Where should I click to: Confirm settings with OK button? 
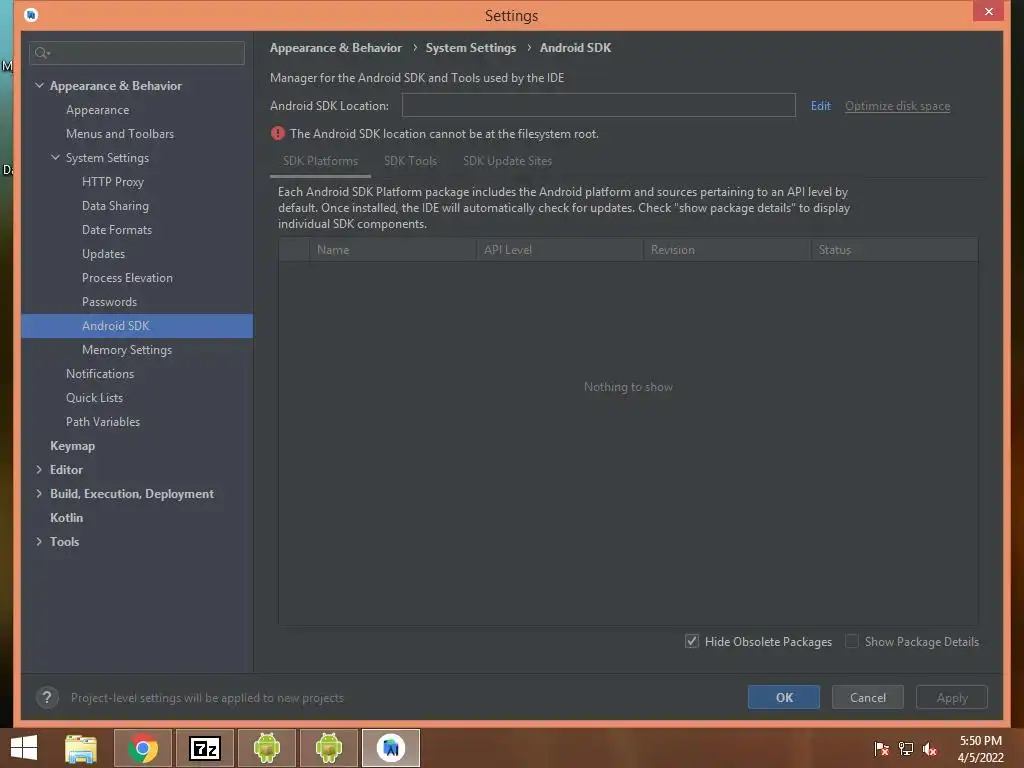tap(784, 697)
